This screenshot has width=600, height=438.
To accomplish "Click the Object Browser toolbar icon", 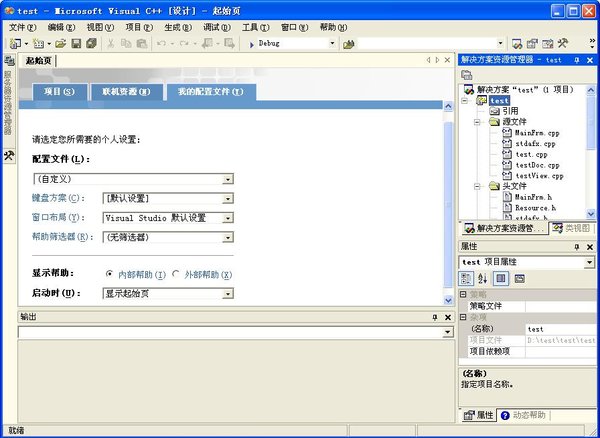I will [x=548, y=44].
